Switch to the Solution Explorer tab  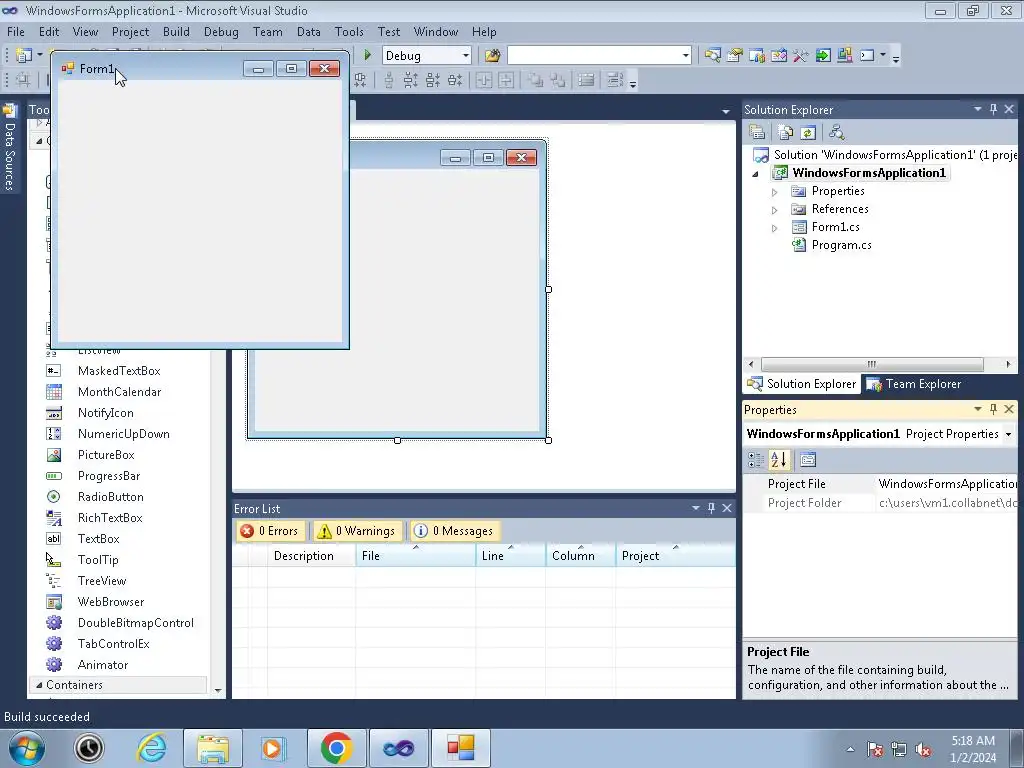tap(801, 384)
